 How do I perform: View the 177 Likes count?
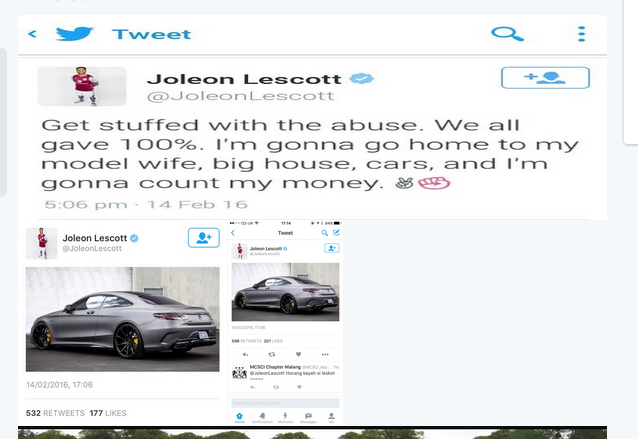coord(108,413)
